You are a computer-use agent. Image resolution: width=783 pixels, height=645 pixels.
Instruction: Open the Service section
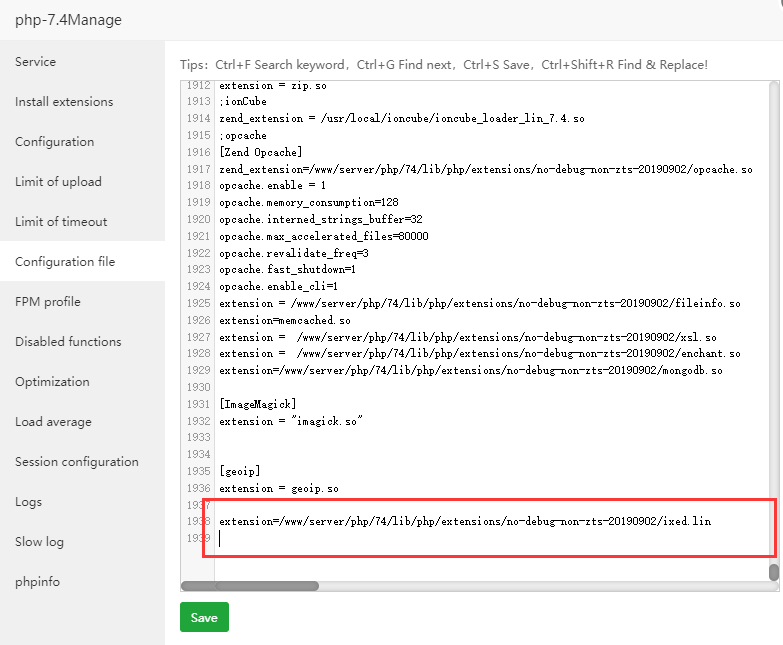click(x=36, y=62)
